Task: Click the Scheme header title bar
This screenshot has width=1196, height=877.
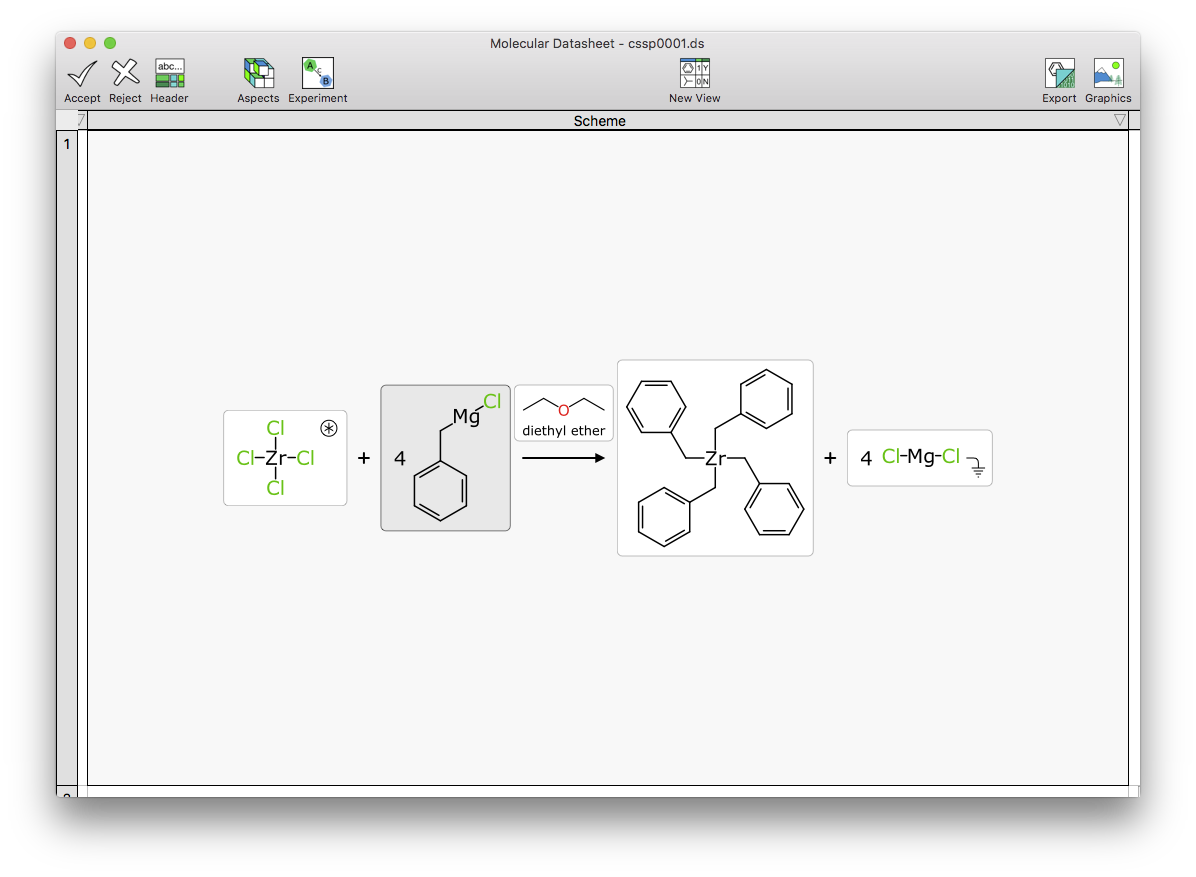Action: [x=600, y=120]
